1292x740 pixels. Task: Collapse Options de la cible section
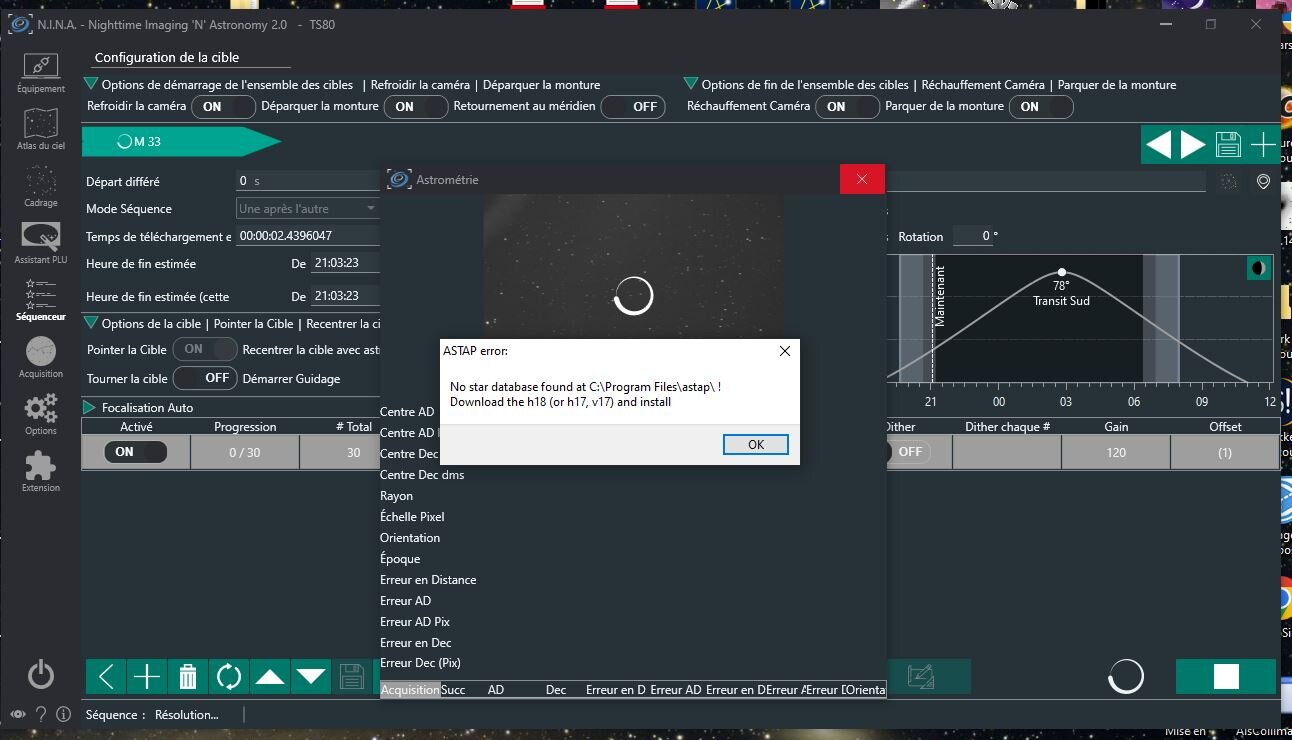click(91, 323)
